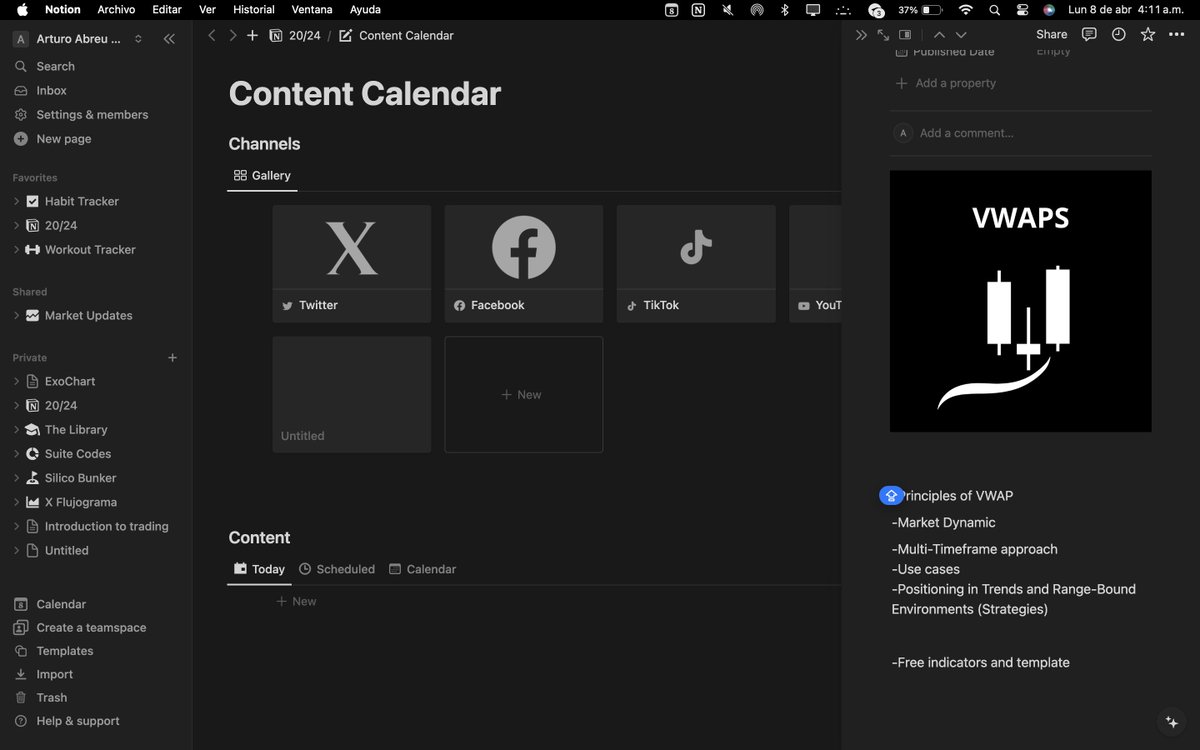
Task: Go to next item with down chevron
Action: pos(961,34)
